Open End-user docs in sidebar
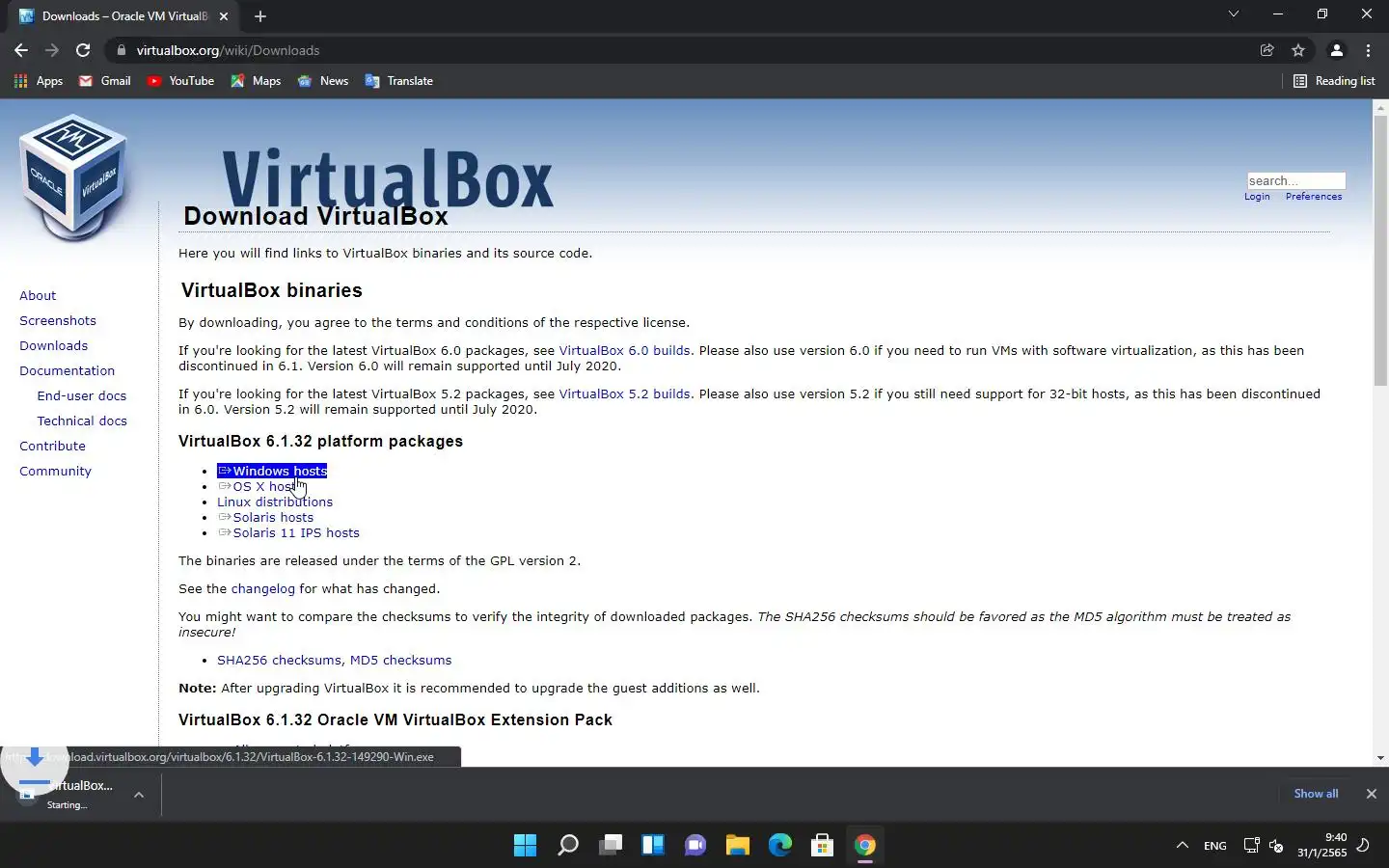This screenshot has width=1389, height=868. click(x=81, y=395)
